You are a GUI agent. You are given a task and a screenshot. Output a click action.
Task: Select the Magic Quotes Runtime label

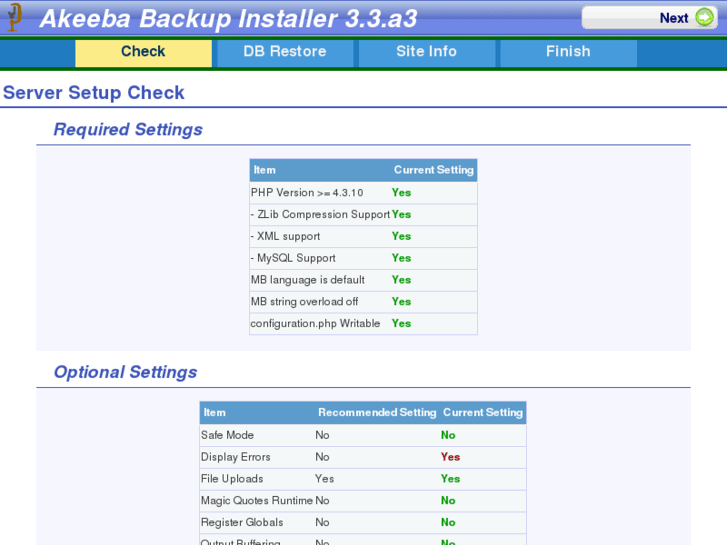[x=257, y=500]
